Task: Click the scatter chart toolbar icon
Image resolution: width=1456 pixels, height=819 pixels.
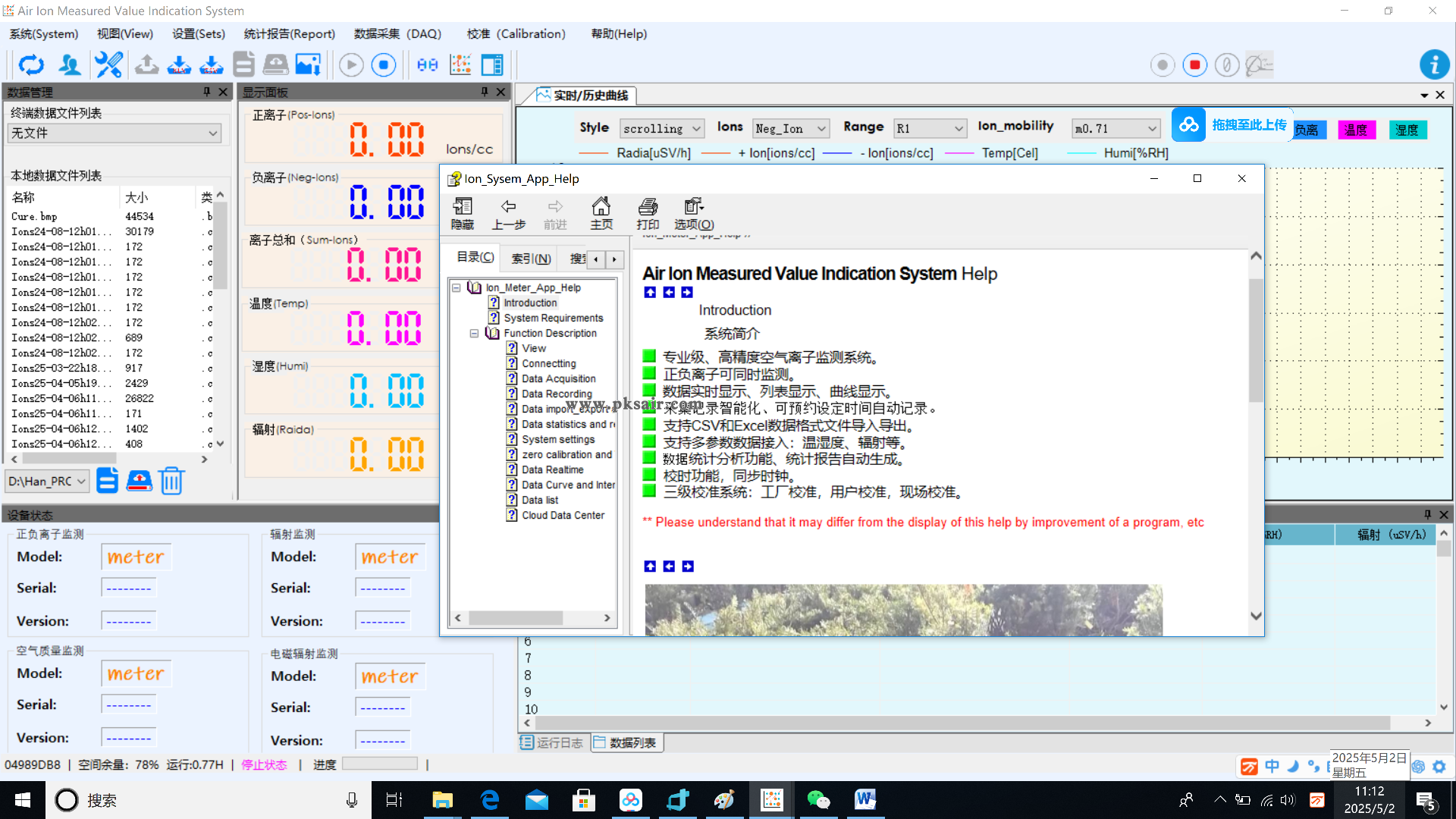Action: pos(460,65)
